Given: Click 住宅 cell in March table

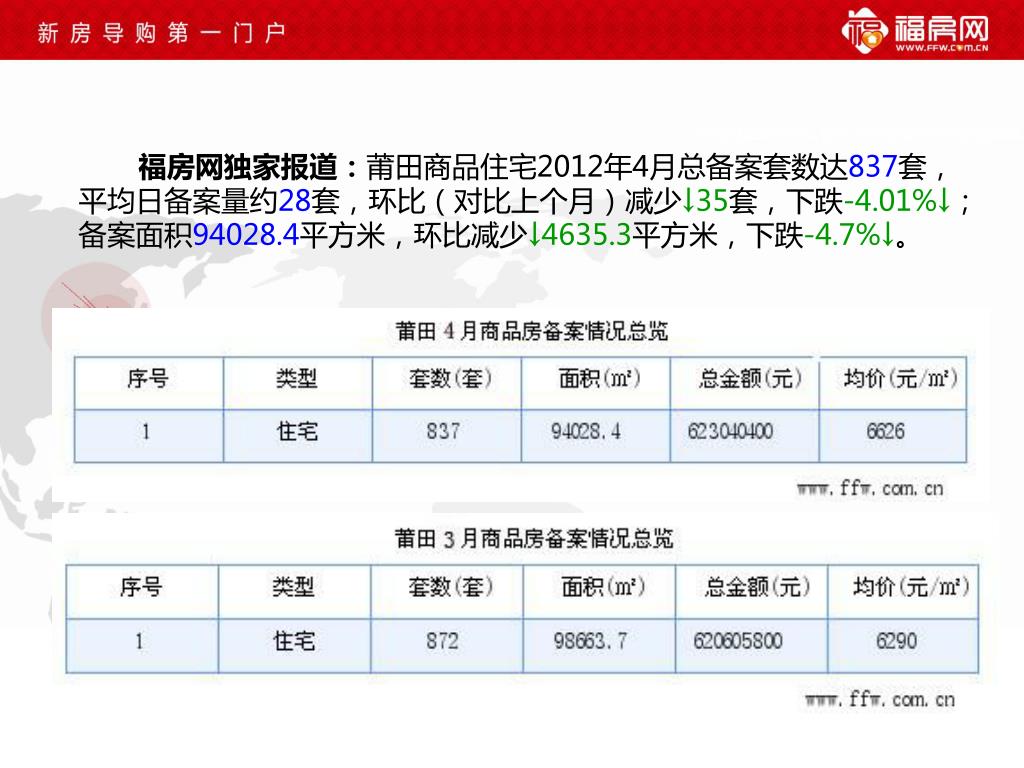Looking at the screenshot, I should [x=294, y=641].
